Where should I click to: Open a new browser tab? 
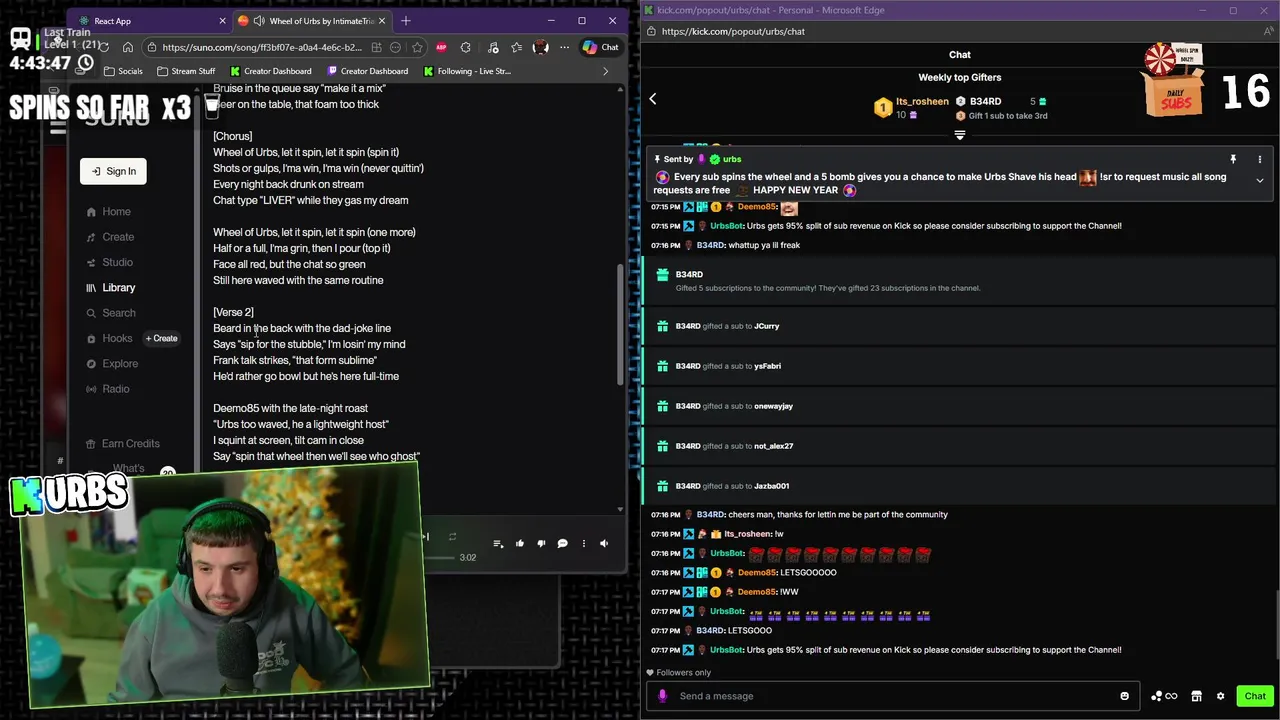[406, 20]
